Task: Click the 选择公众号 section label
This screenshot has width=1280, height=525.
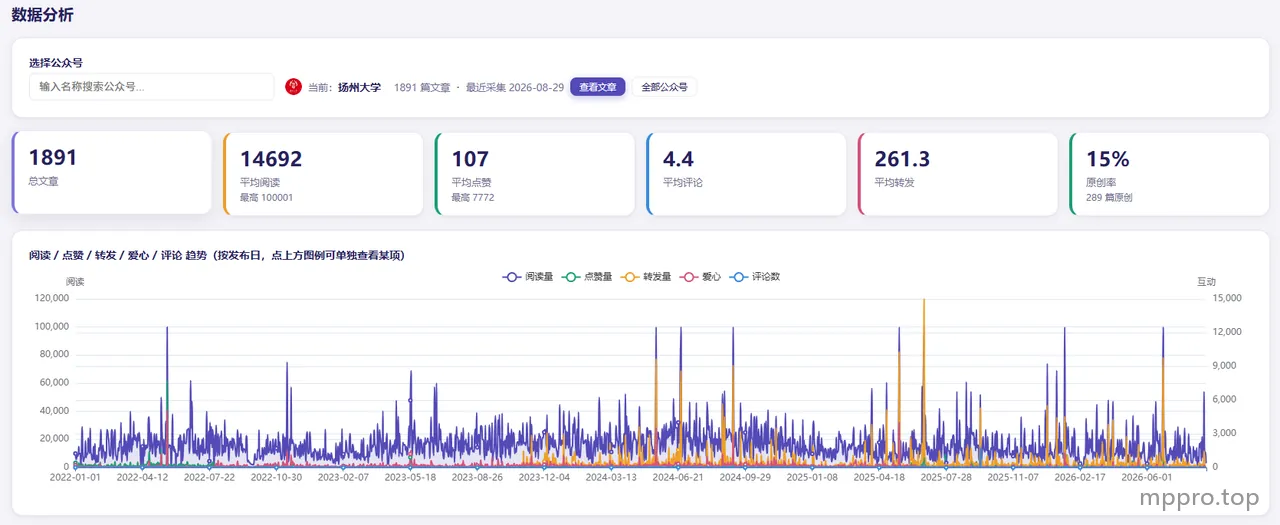Action: pos(56,62)
